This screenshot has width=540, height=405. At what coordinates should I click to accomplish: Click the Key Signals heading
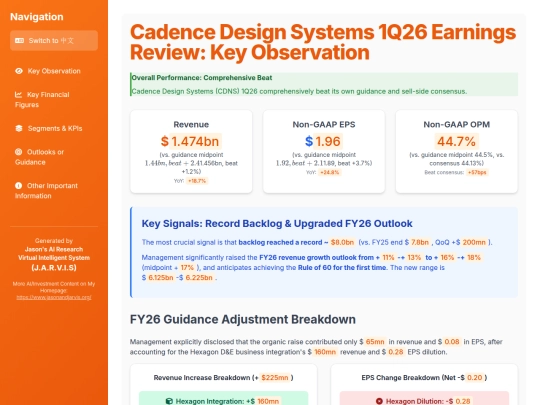point(277,224)
